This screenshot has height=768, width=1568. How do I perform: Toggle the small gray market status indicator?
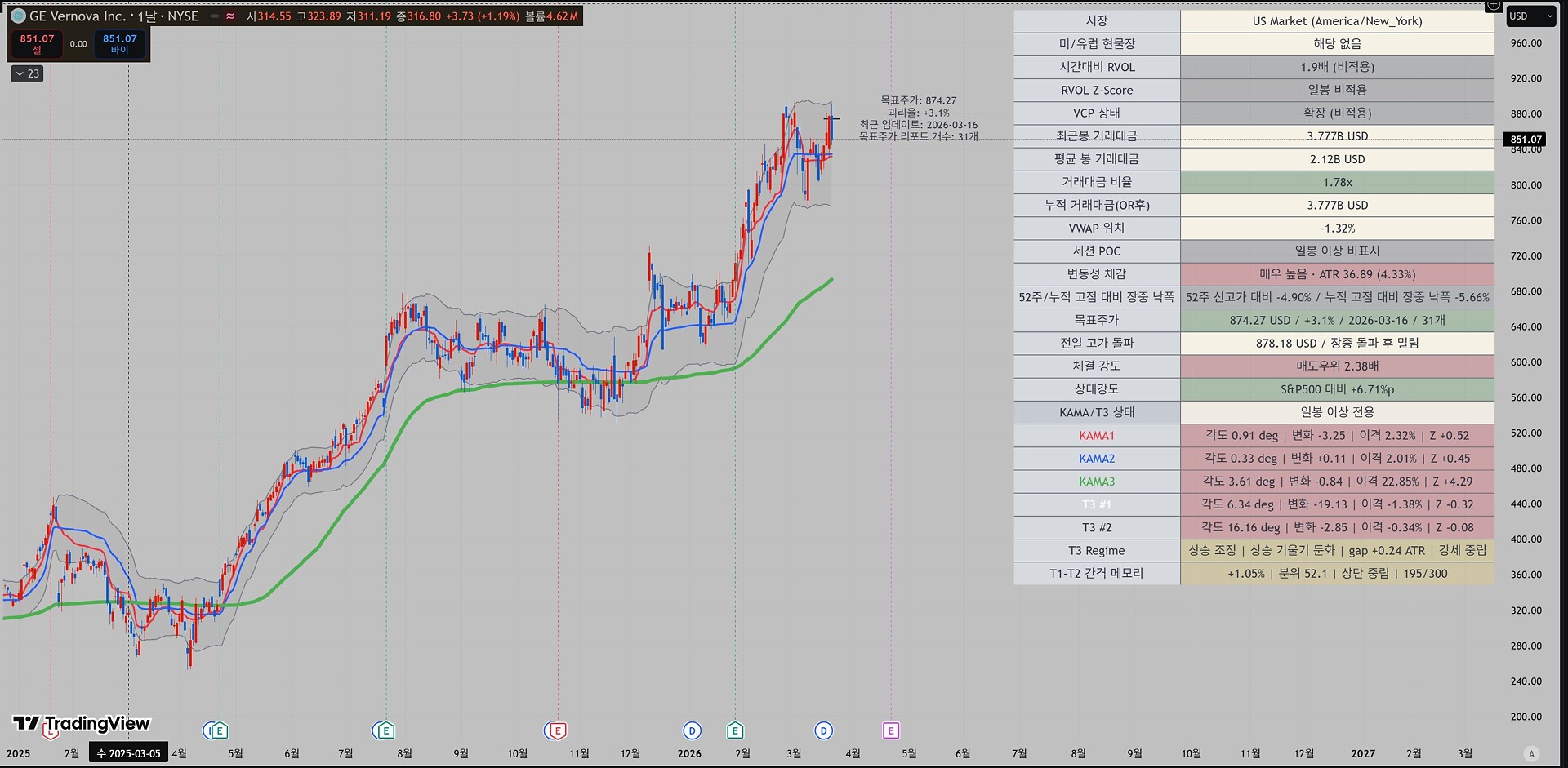click(x=215, y=16)
